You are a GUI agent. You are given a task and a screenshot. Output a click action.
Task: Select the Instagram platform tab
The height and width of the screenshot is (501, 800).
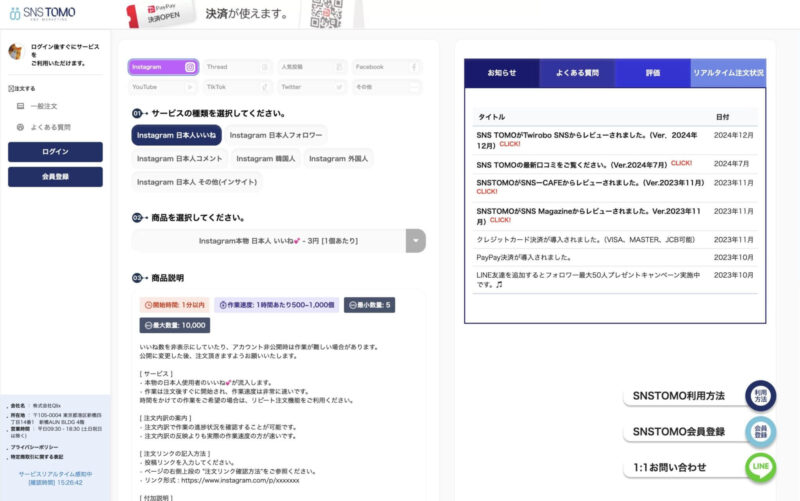pos(163,67)
